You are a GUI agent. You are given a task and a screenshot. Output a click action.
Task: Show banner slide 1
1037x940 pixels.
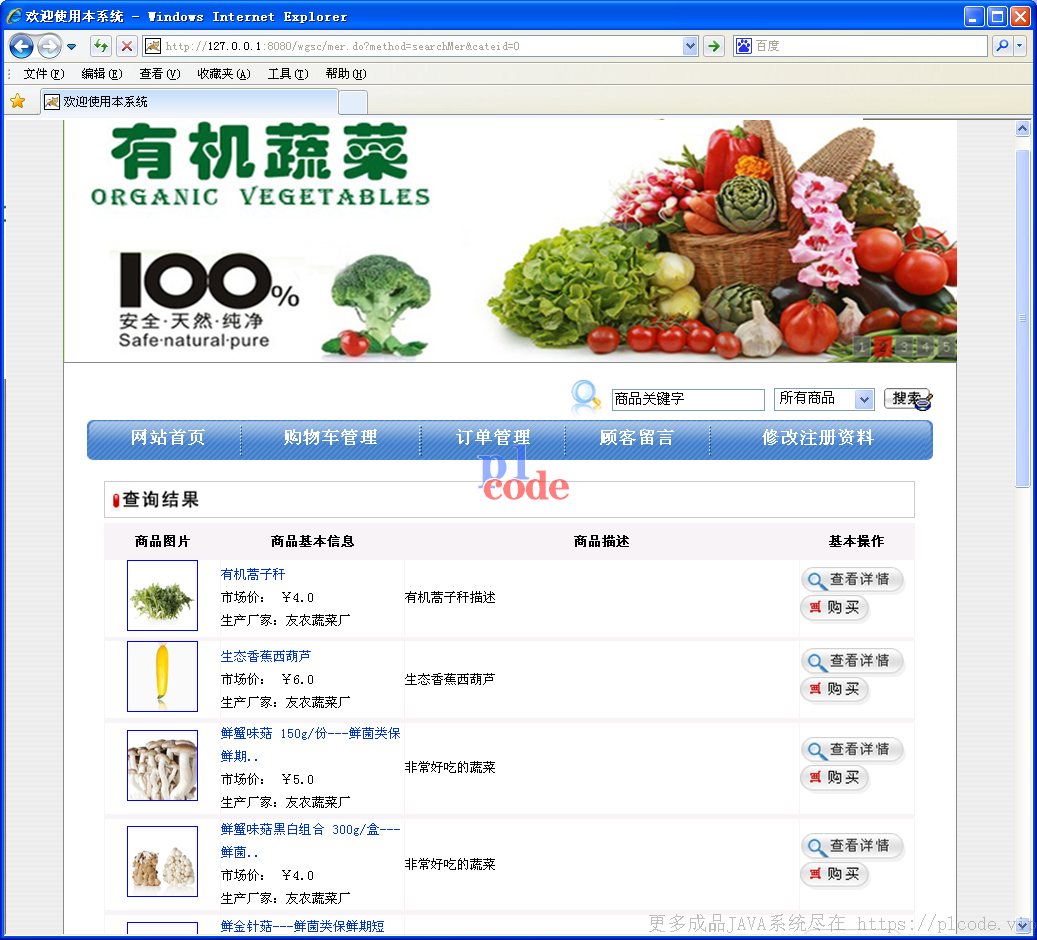[862, 346]
